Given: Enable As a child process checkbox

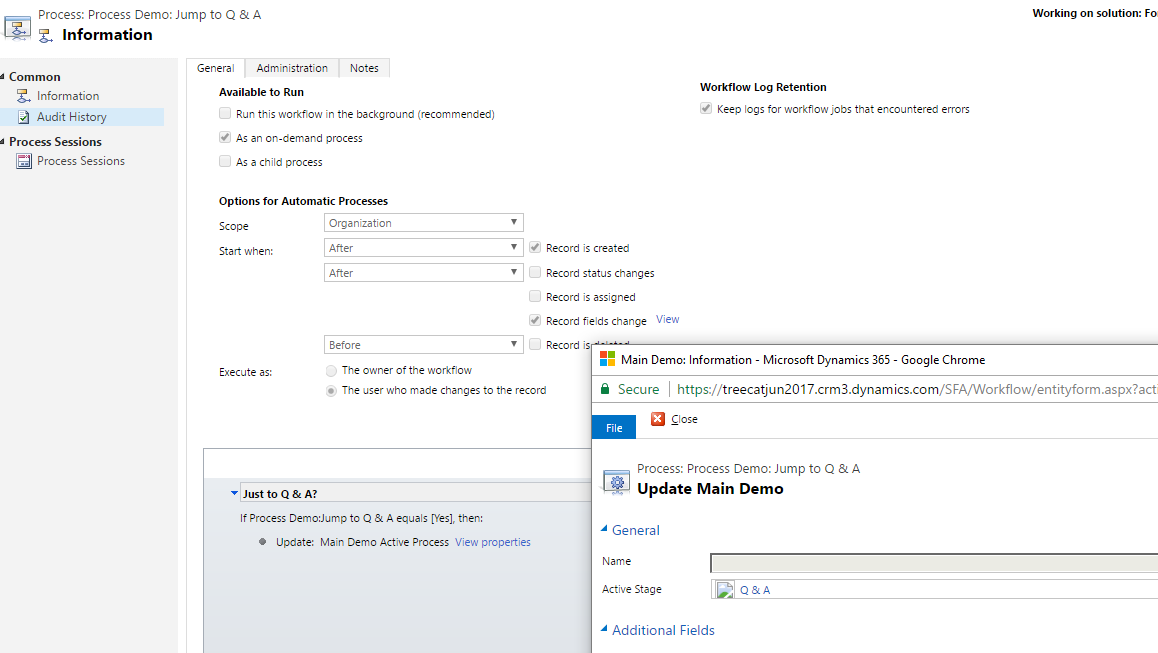Looking at the screenshot, I should click(x=225, y=161).
